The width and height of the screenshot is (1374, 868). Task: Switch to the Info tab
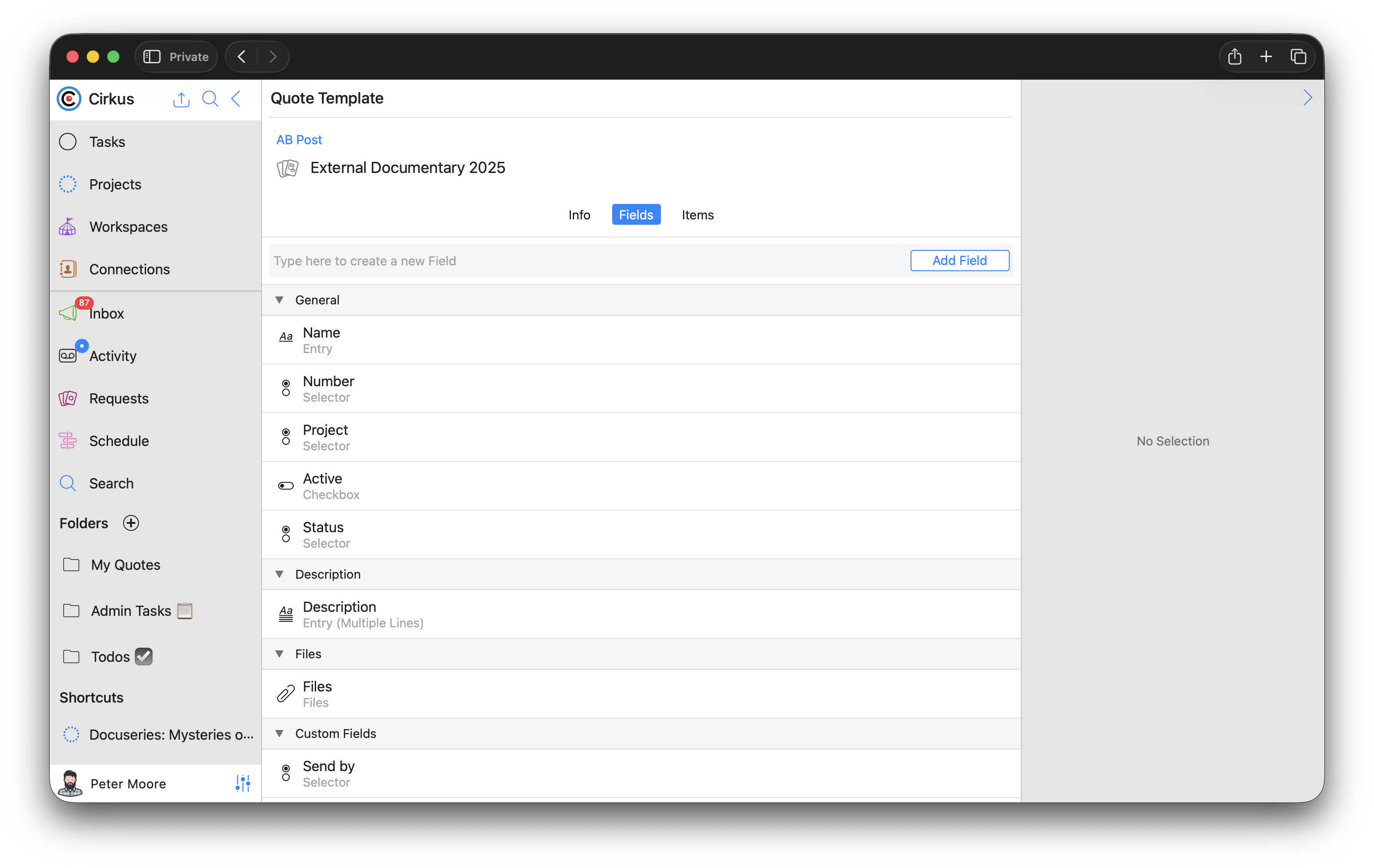pos(579,215)
